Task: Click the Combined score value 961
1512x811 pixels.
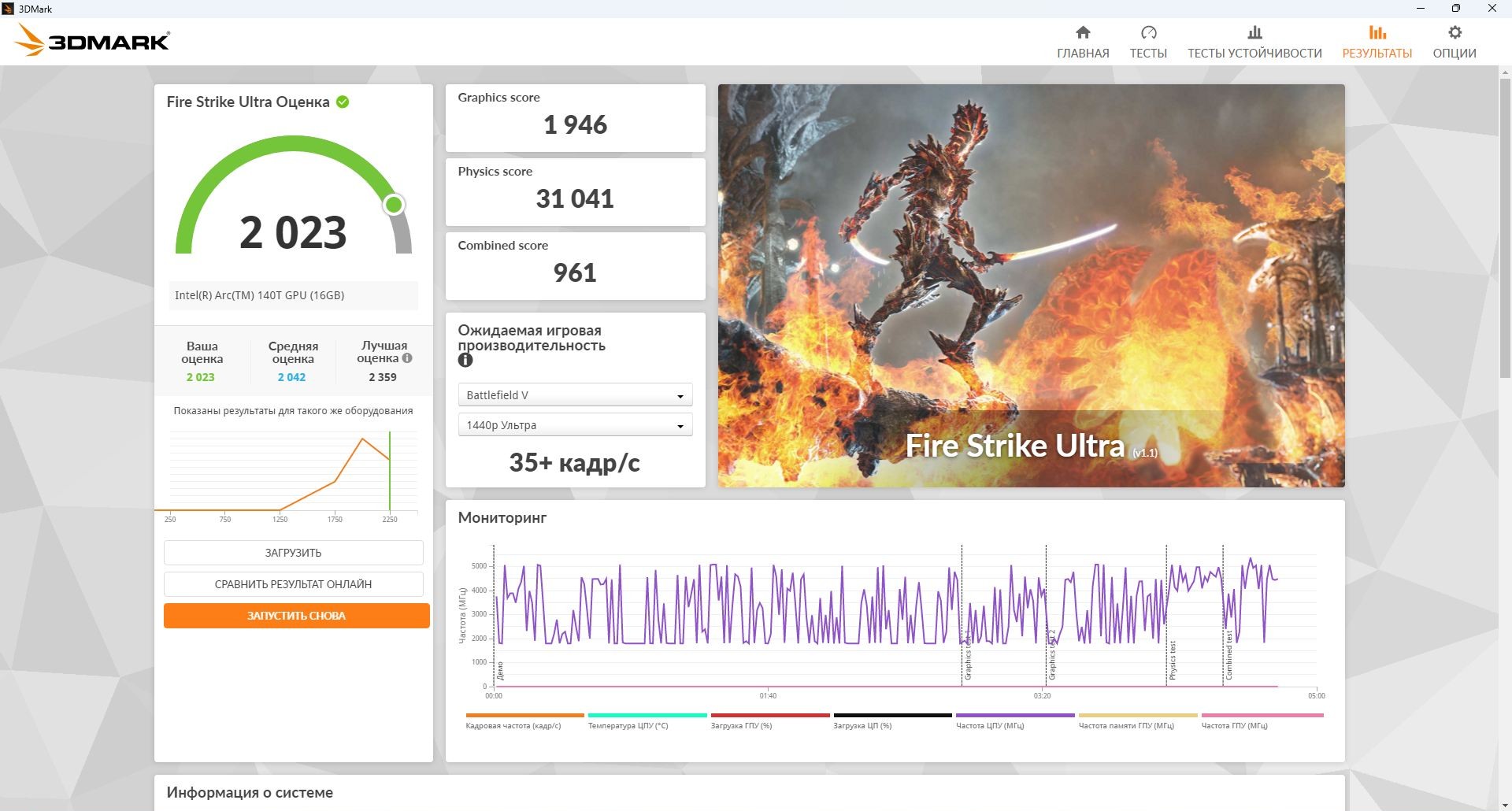Action: 575,272
